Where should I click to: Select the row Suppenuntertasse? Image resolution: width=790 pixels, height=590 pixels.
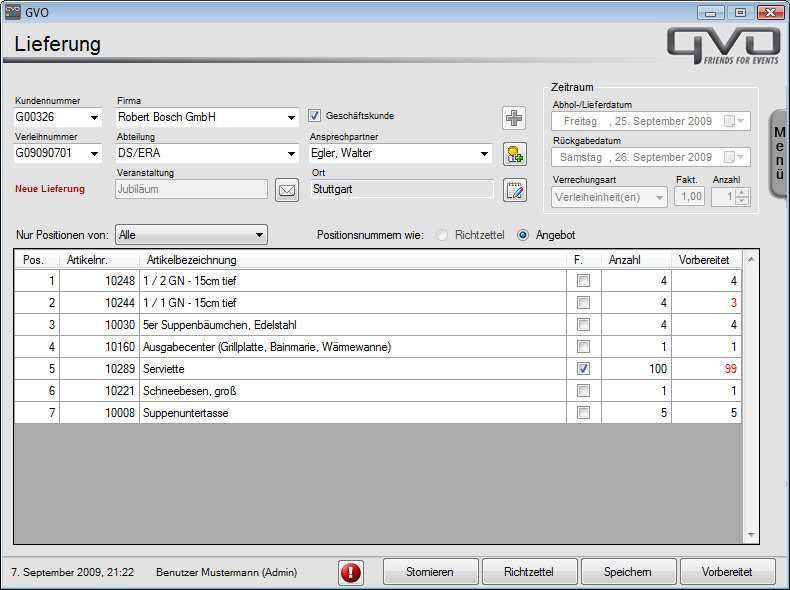click(x=378, y=413)
